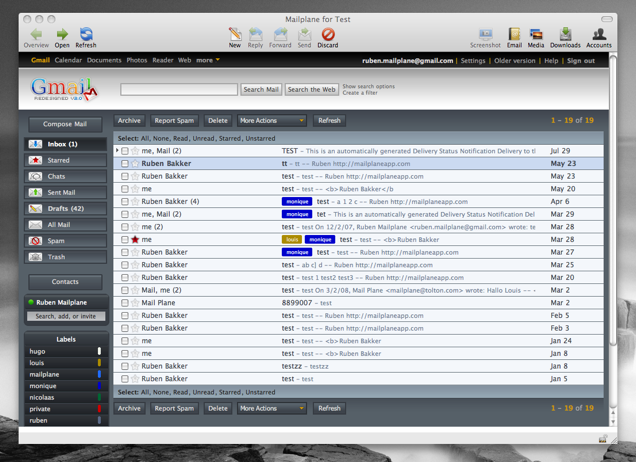Click the green nicolaas label color
The height and width of the screenshot is (462, 636).
99,397
